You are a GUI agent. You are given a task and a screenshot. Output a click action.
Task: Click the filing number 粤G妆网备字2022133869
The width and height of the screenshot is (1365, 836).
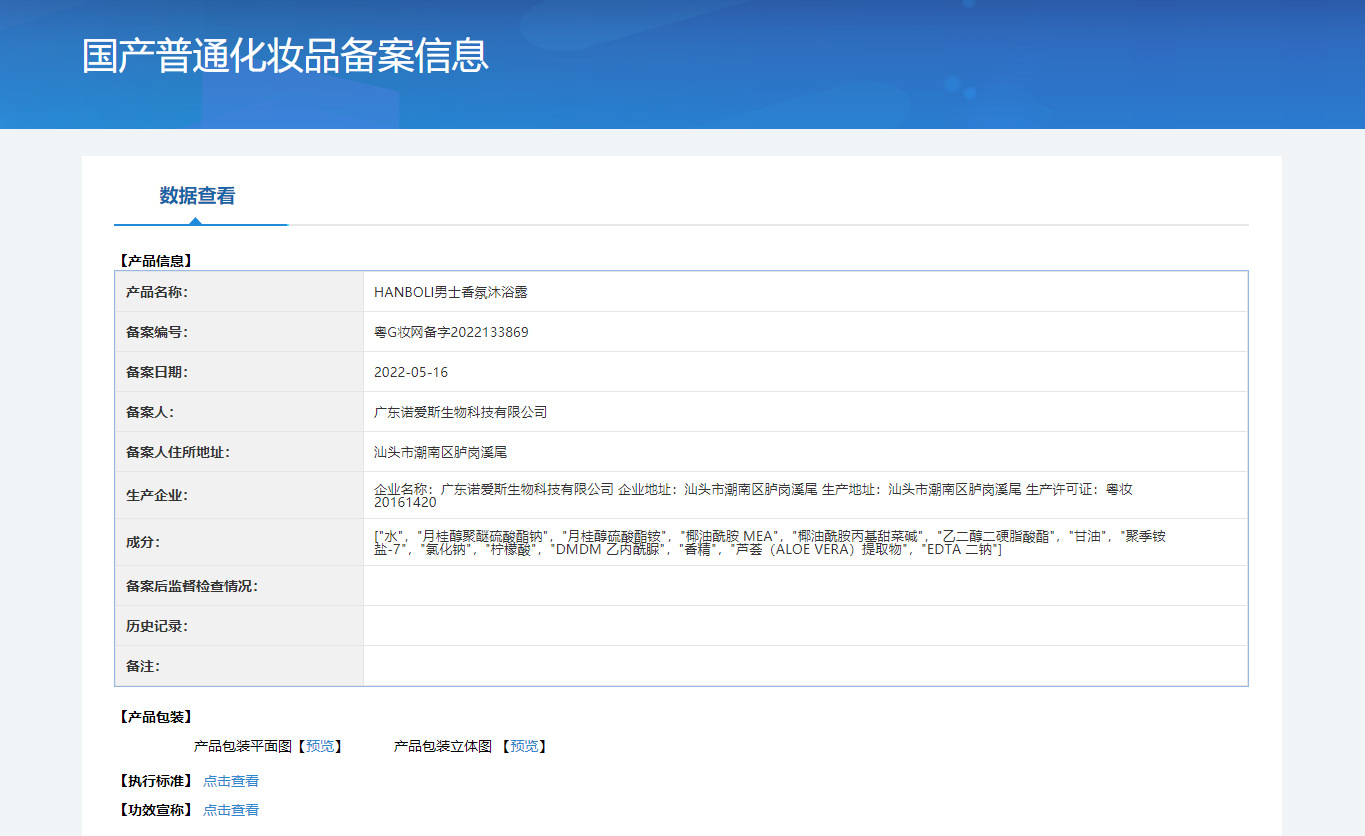[x=451, y=332]
